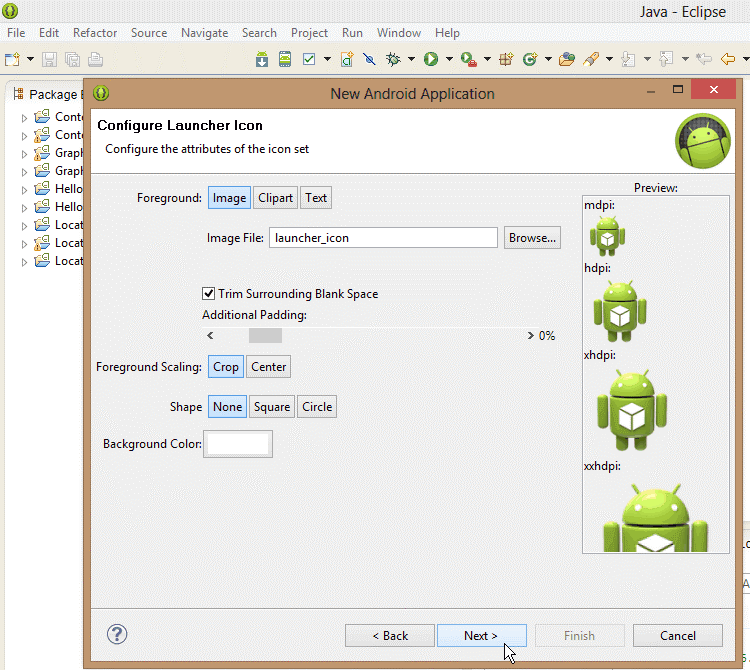The height and width of the screenshot is (670, 750).
Task: Click the Android SDK Manager toolbar icon
Action: click(x=262, y=59)
